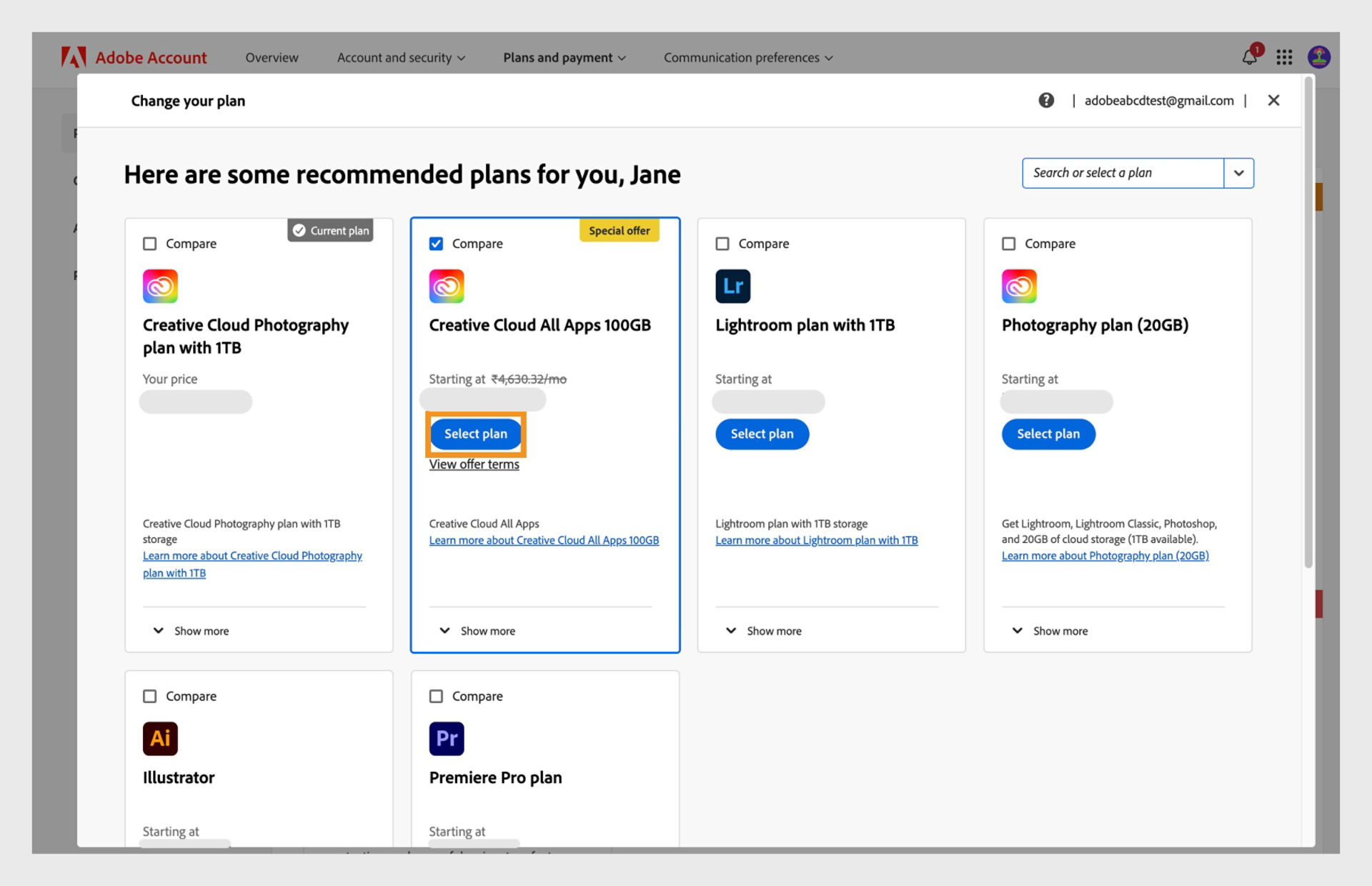Click the Premiere Pro Pr icon

click(x=447, y=739)
